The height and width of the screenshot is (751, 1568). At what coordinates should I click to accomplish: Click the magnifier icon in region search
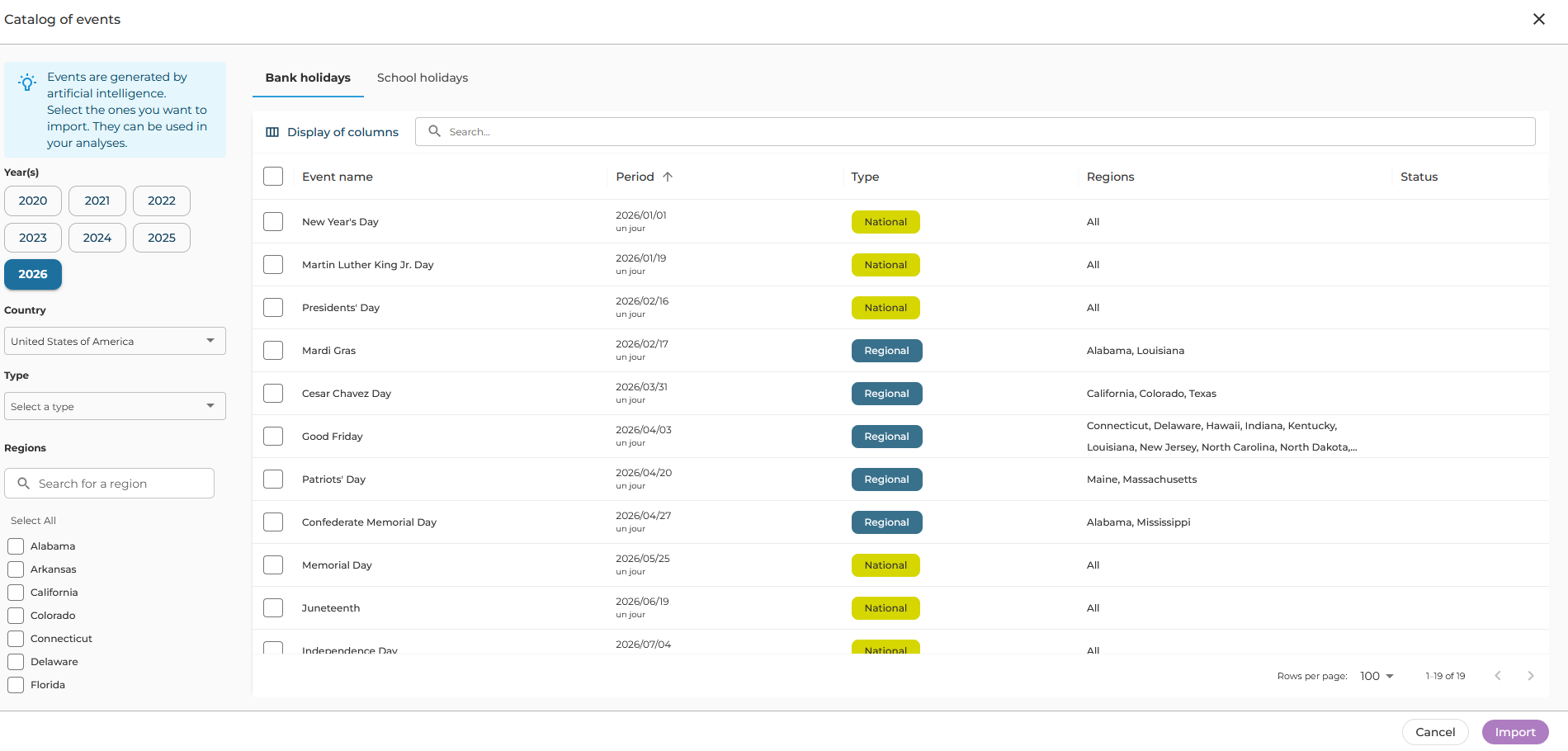23,484
